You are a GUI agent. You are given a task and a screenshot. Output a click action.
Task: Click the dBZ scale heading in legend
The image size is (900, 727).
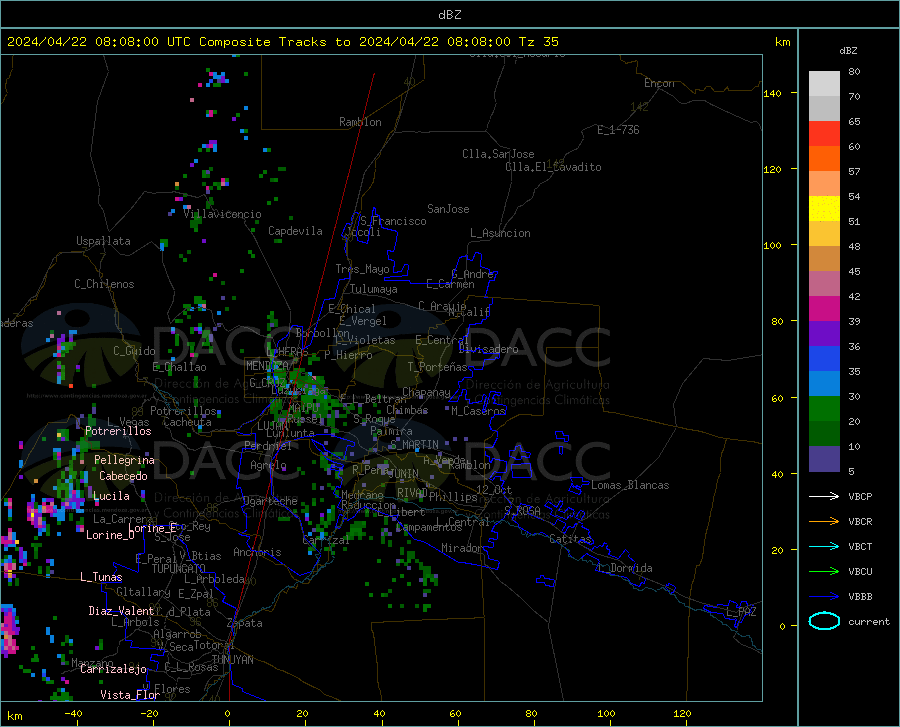tap(848, 50)
